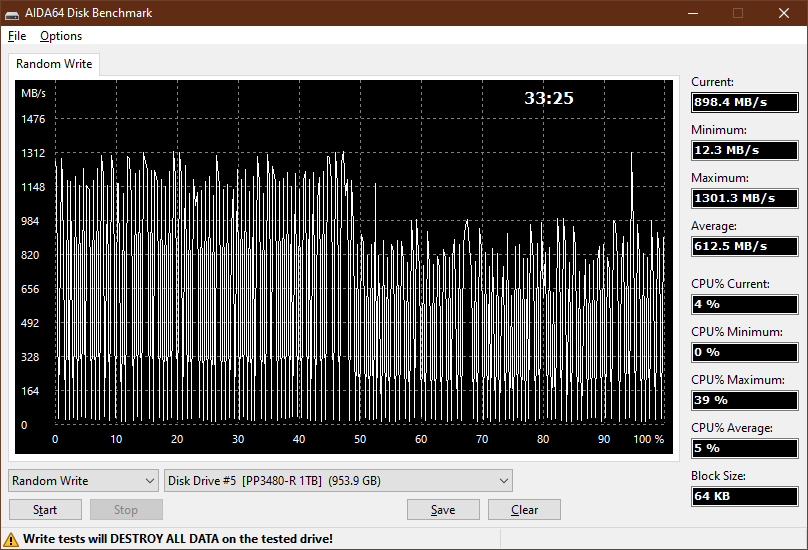Screen dimensions: 808x550
Task: Click the elapsed time 33:25 in graph
Action: [x=549, y=98]
